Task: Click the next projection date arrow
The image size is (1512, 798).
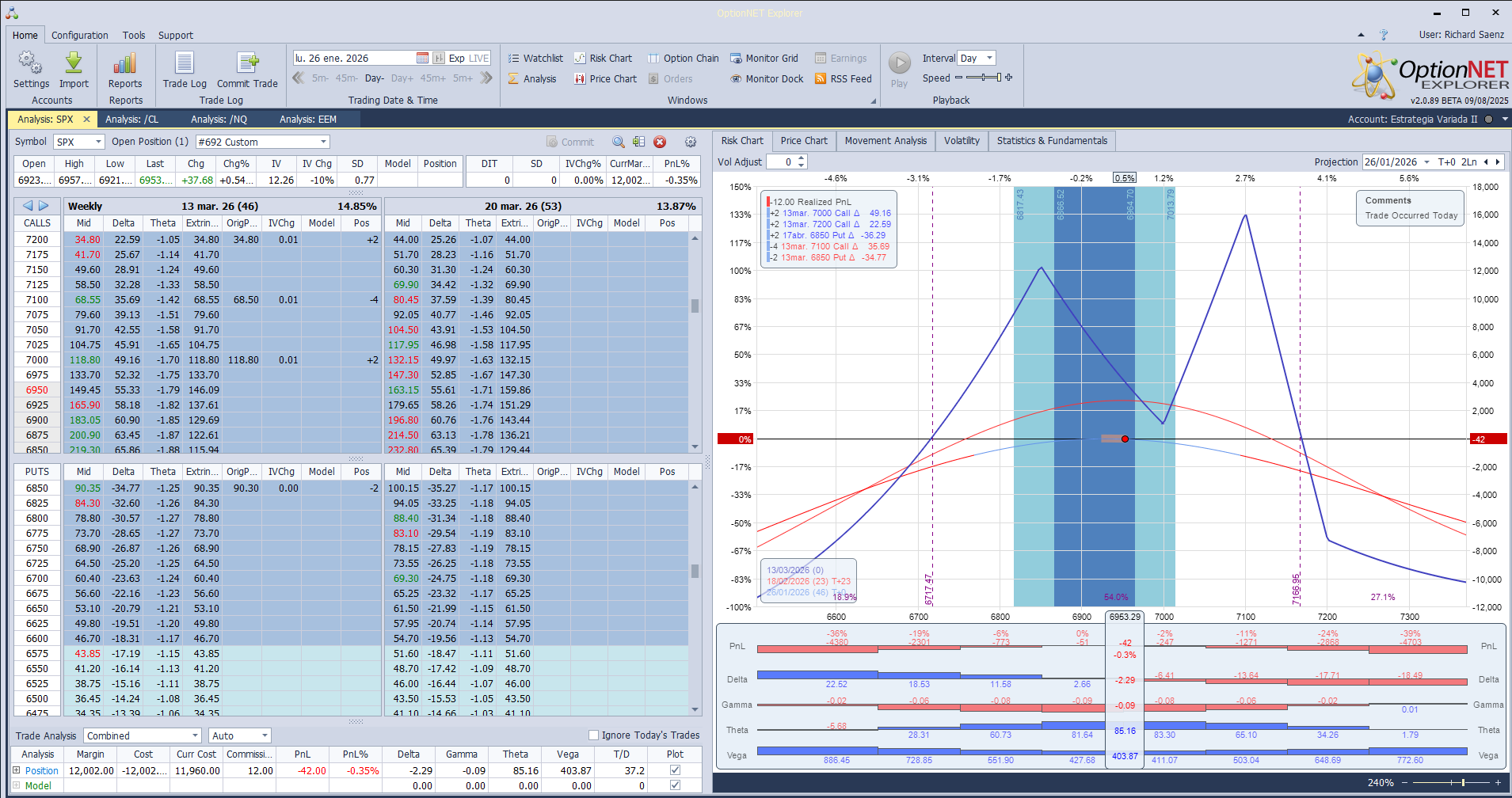Action: [1497, 161]
